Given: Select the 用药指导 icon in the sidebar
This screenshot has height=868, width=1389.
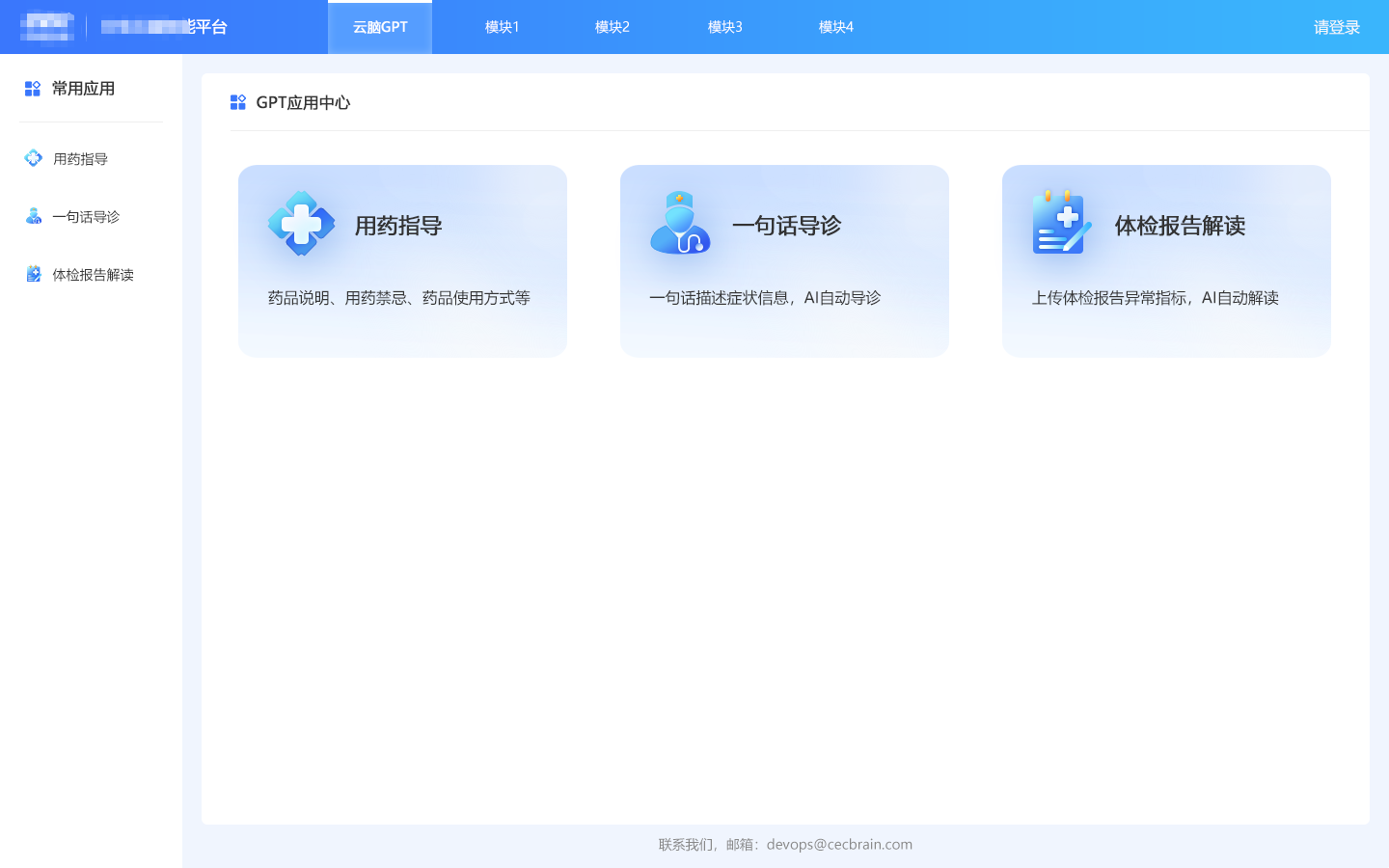Looking at the screenshot, I should (x=33, y=158).
